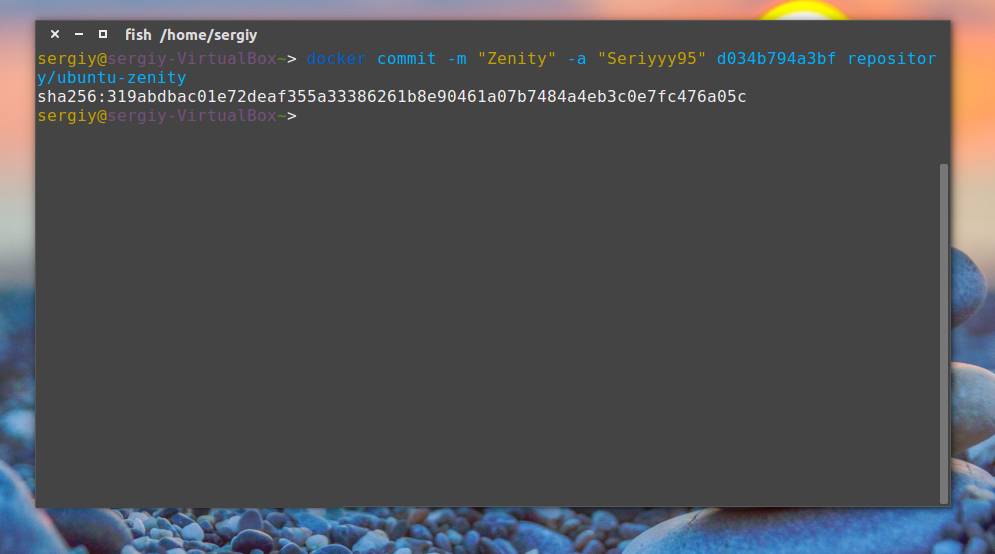Click the word repositor at the line end
Image resolution: width=995 pixels, height=554 pixels.
coord(892,59)
